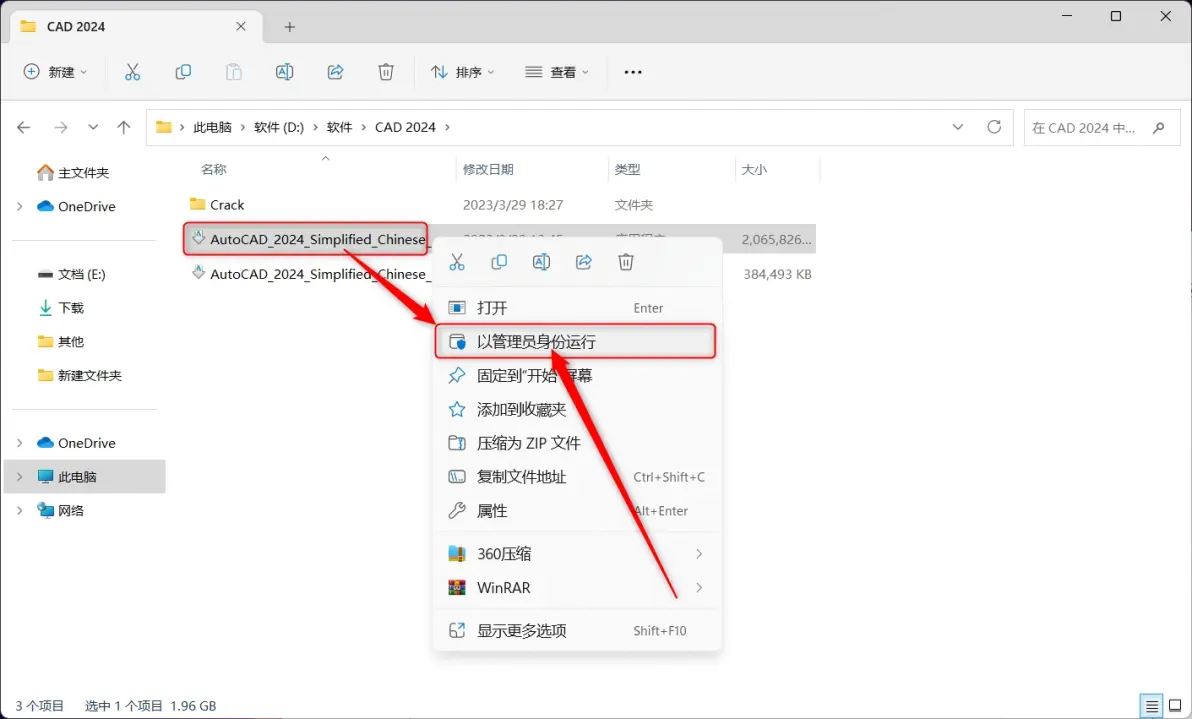
Task: Click the search magnifier icon
Action: pos(1159,128)
